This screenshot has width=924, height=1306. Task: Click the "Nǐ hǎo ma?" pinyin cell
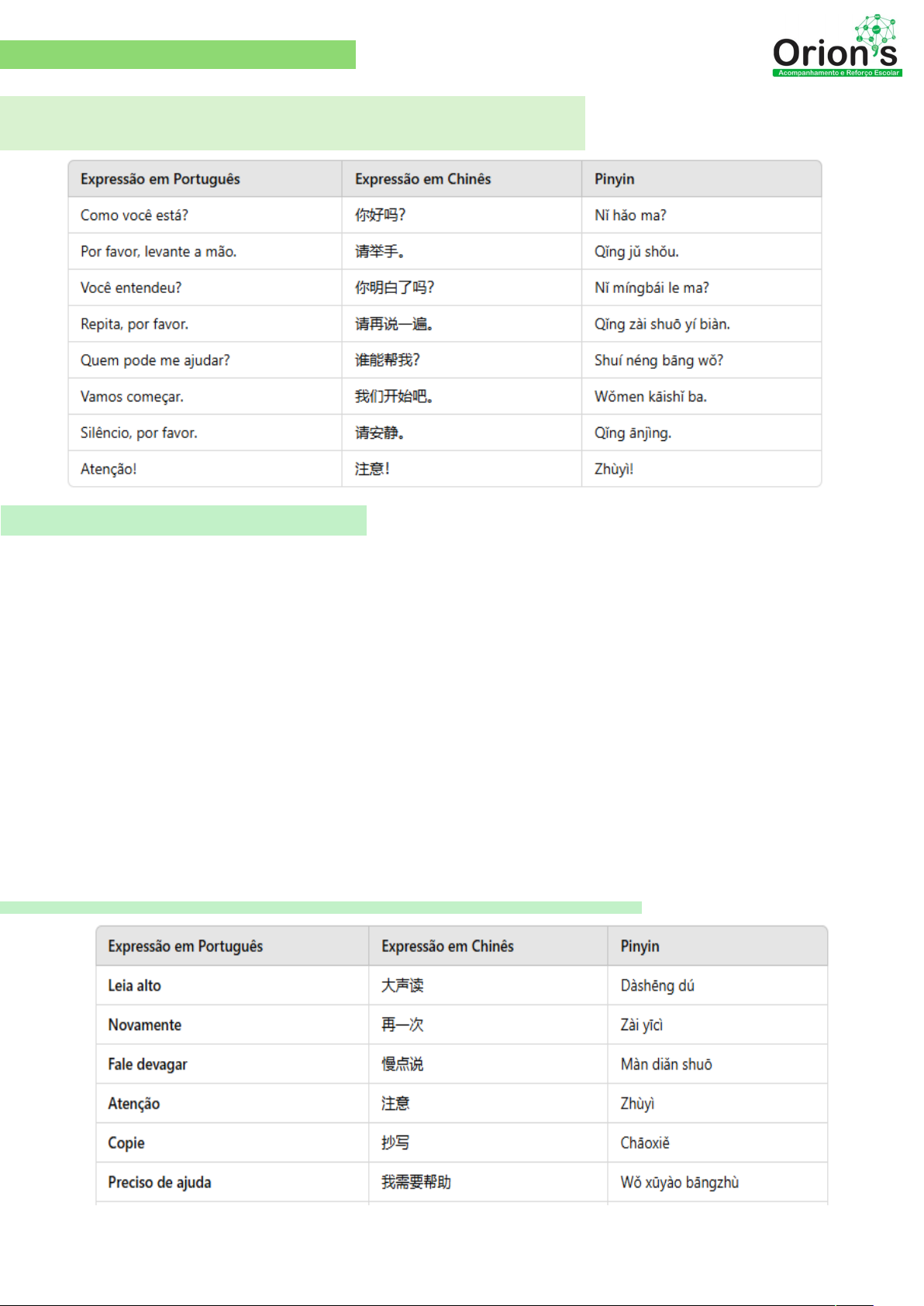coord(629,215)
